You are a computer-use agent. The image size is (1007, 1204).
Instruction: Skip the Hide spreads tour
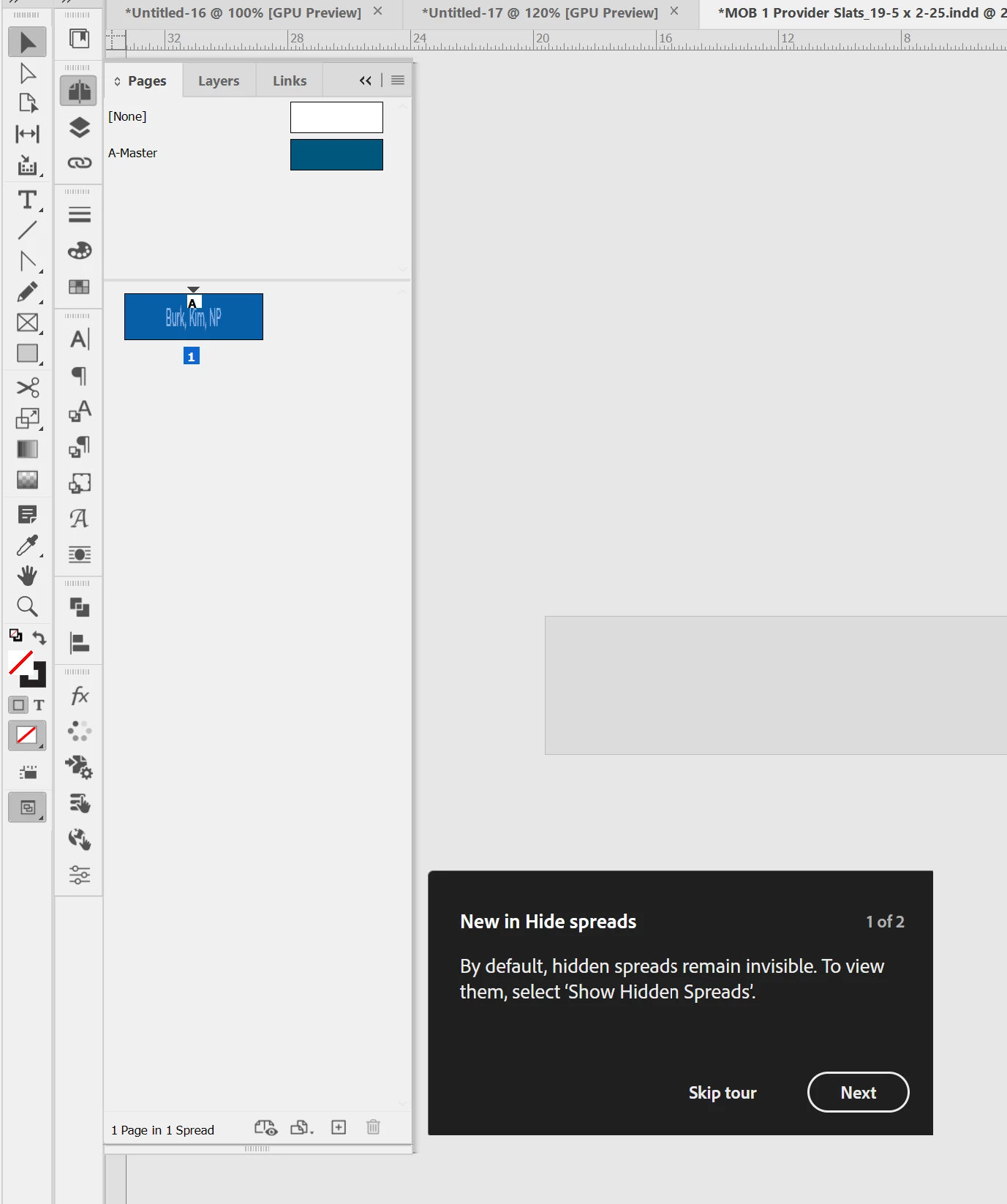(723, 1092)
